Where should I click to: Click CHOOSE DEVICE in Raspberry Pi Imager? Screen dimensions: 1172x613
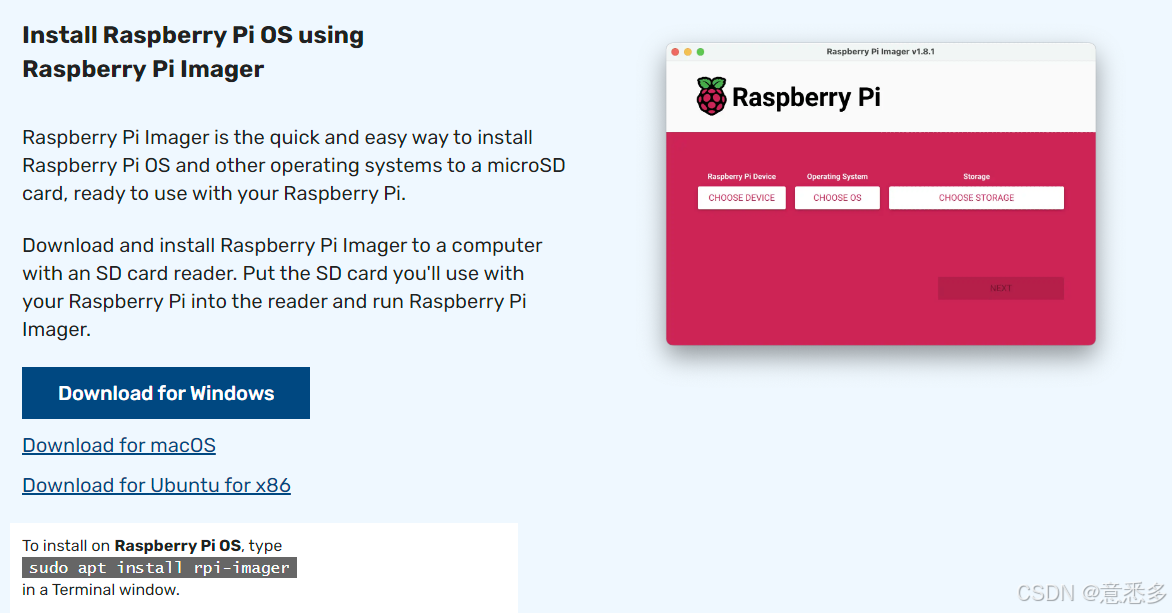point(741,198)
